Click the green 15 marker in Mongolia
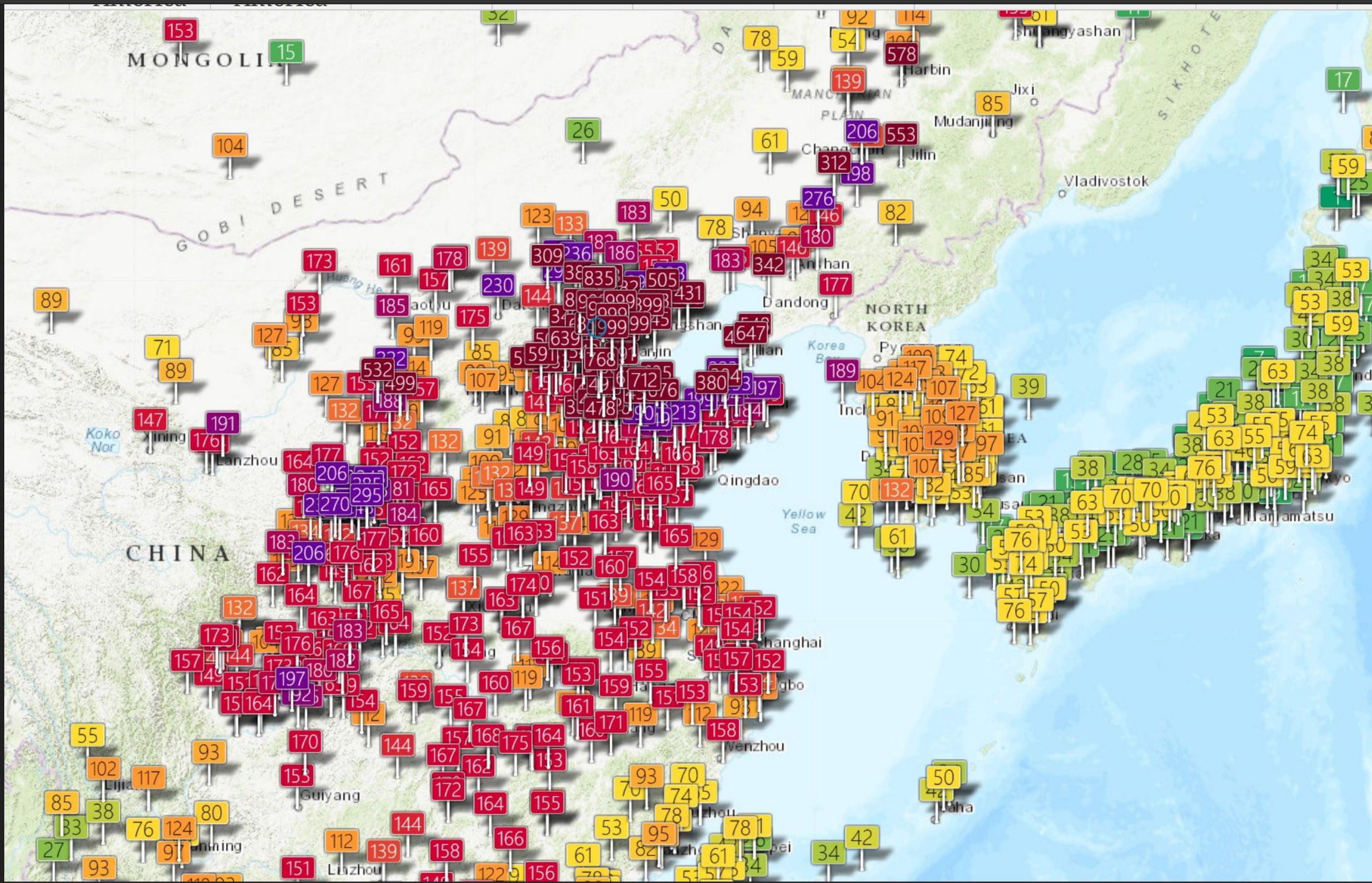1372x883 pixels. coord(286,52)
